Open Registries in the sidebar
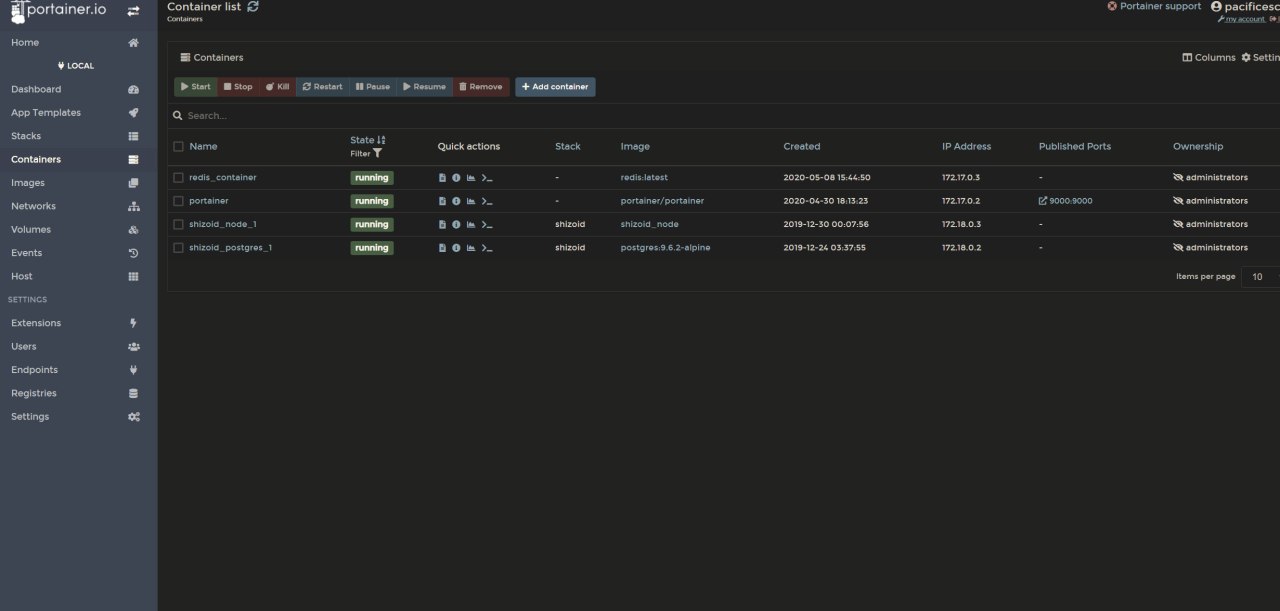Image resolution: width=1280 pixels, height=611 pixels. [78, 393]
